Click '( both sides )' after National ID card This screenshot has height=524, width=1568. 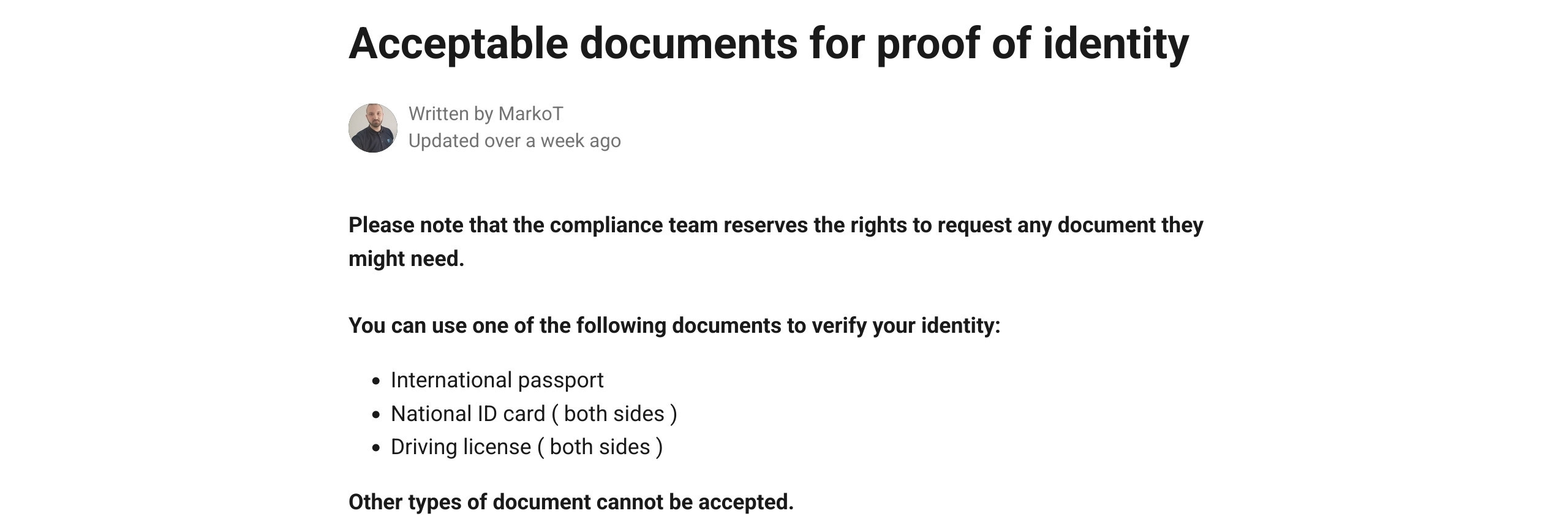coord(614,414)
